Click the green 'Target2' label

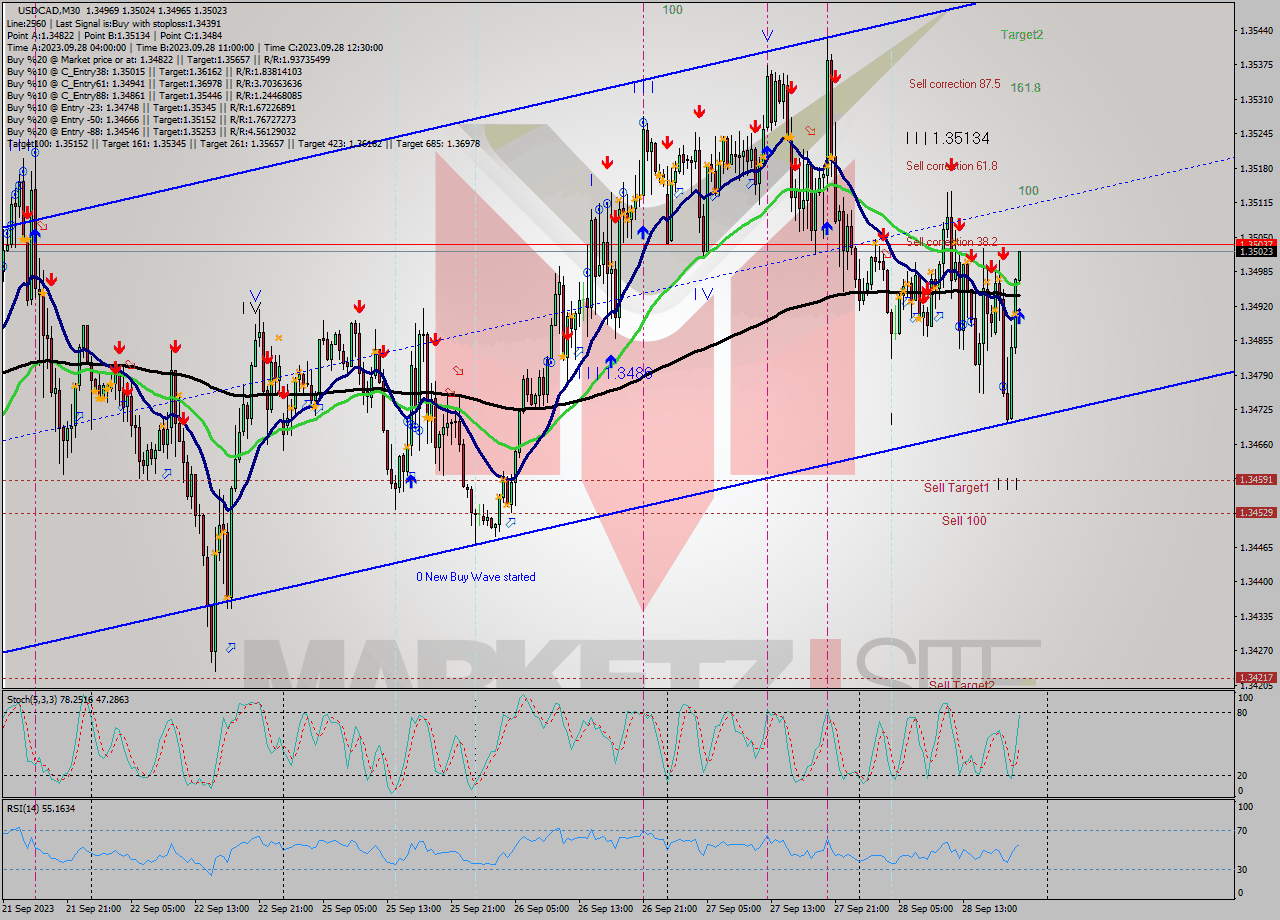[1022, 35]
